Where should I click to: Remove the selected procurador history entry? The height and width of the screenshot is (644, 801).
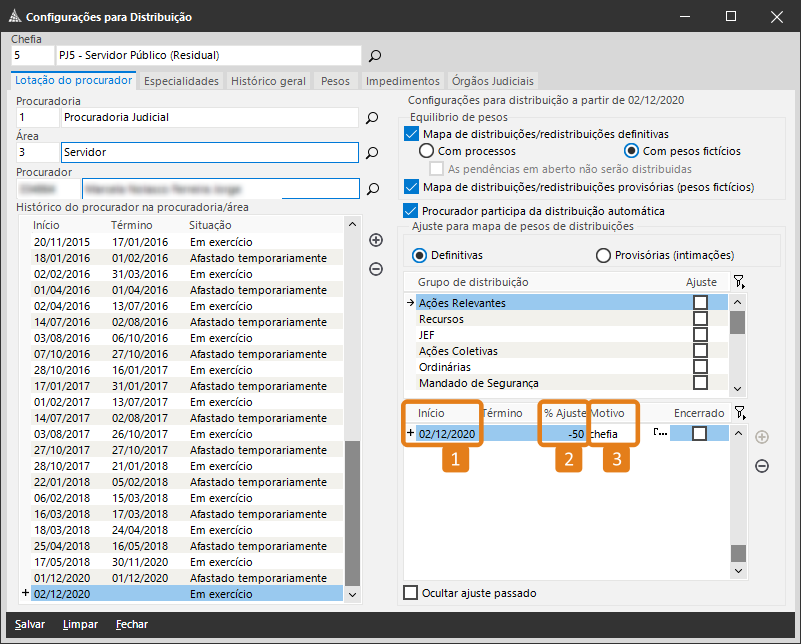click(376, 268)
